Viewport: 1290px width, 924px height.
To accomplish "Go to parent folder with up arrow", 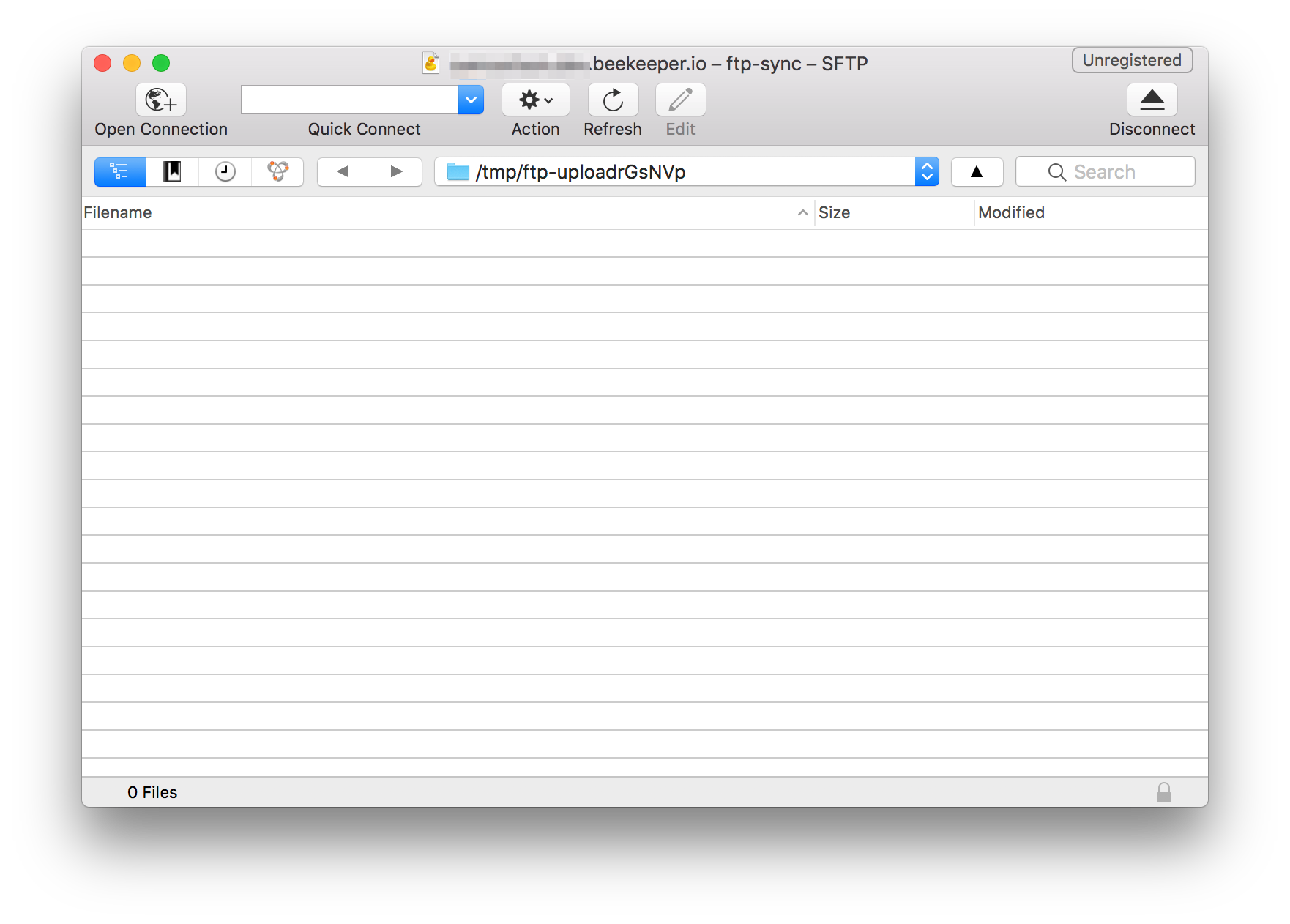I will coord(977,172).
